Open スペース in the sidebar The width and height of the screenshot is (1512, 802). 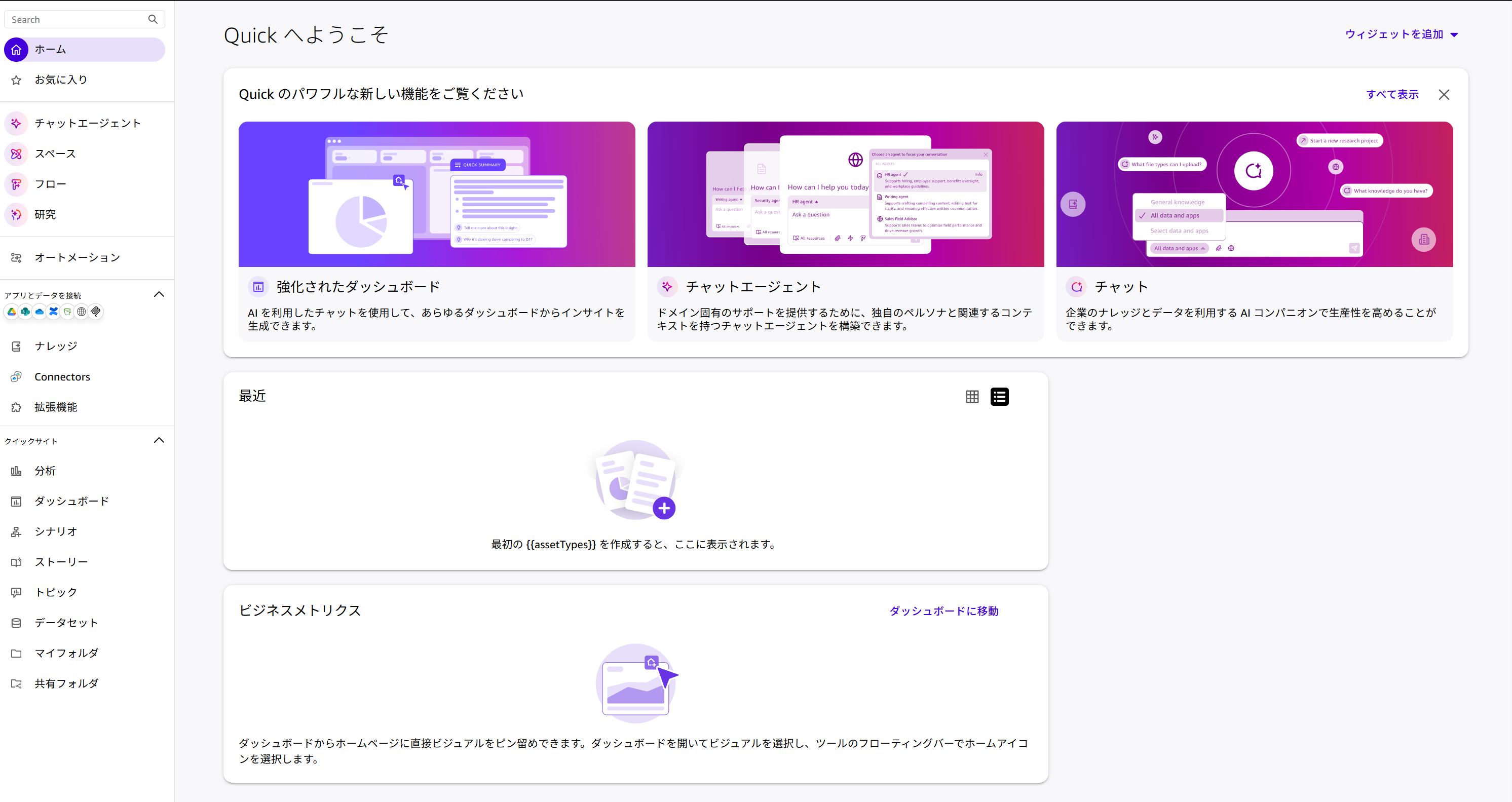[85, 154]
